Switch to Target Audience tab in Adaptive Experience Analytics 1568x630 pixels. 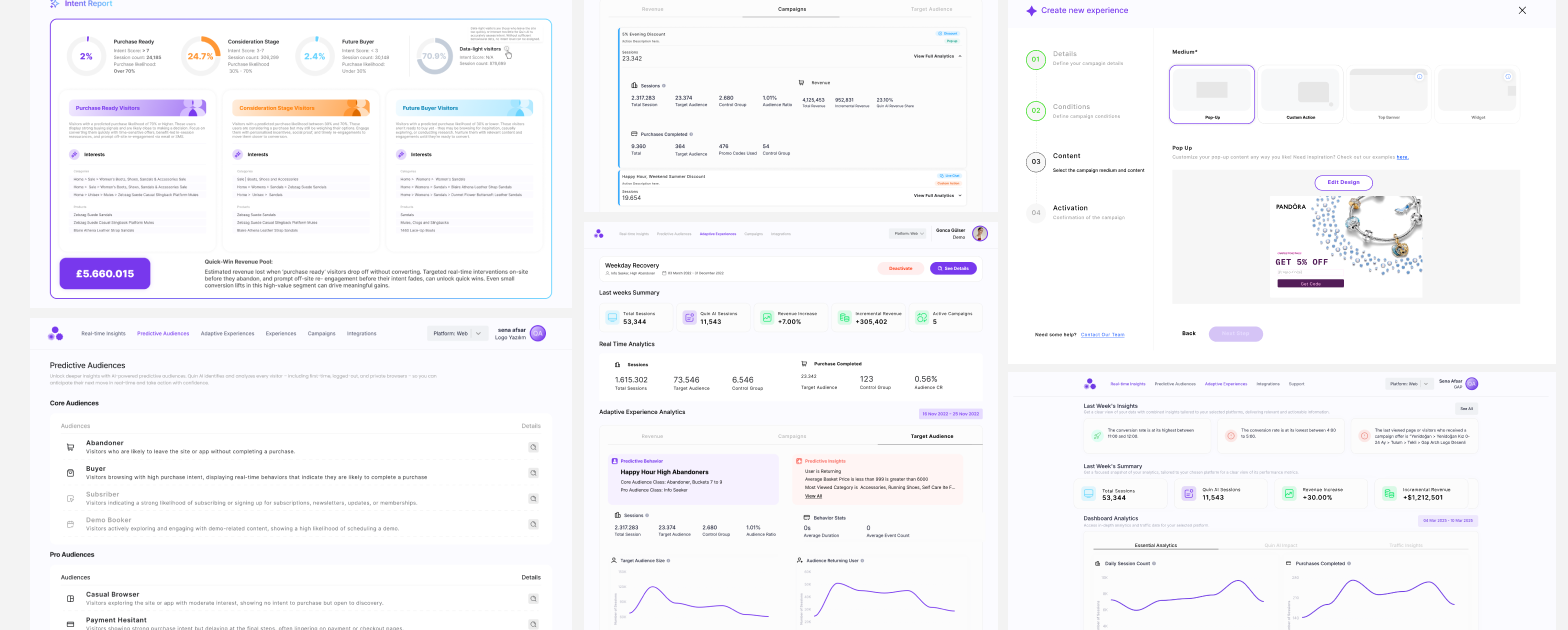(x=931, y=436)
